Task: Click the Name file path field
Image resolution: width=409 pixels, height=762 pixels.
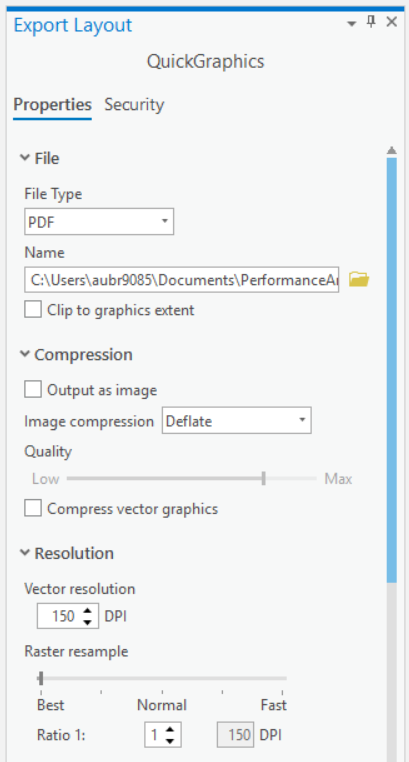Action: (x=182, y=279)
